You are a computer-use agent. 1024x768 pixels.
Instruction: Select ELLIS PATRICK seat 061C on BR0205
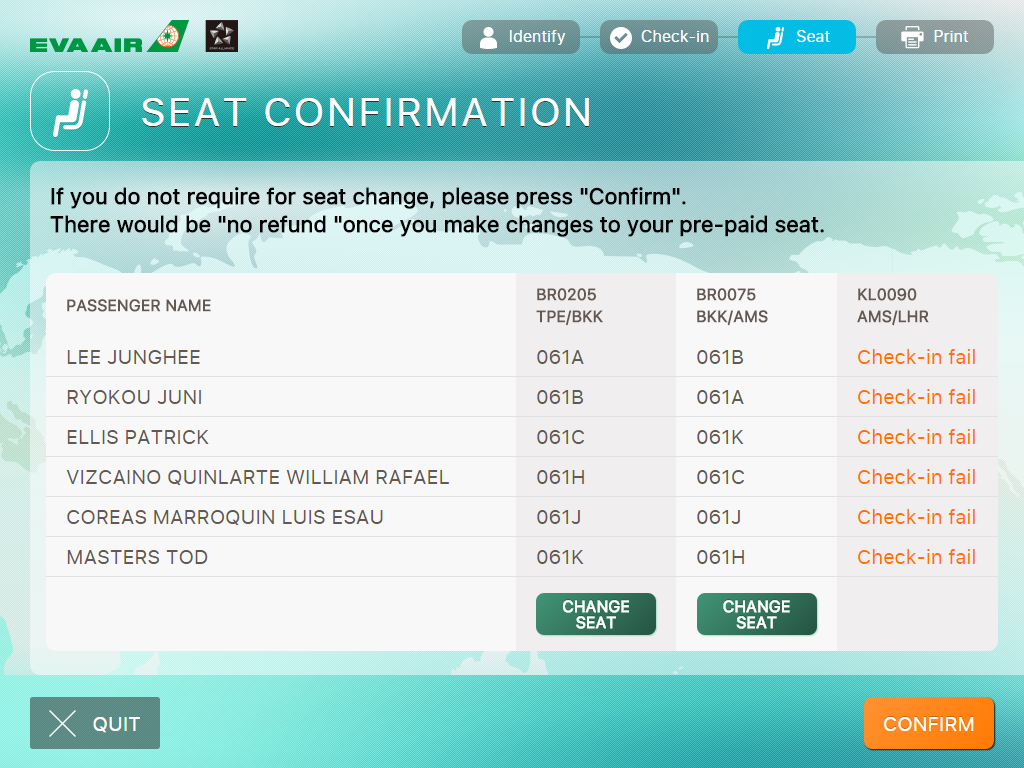pos(560,437)
